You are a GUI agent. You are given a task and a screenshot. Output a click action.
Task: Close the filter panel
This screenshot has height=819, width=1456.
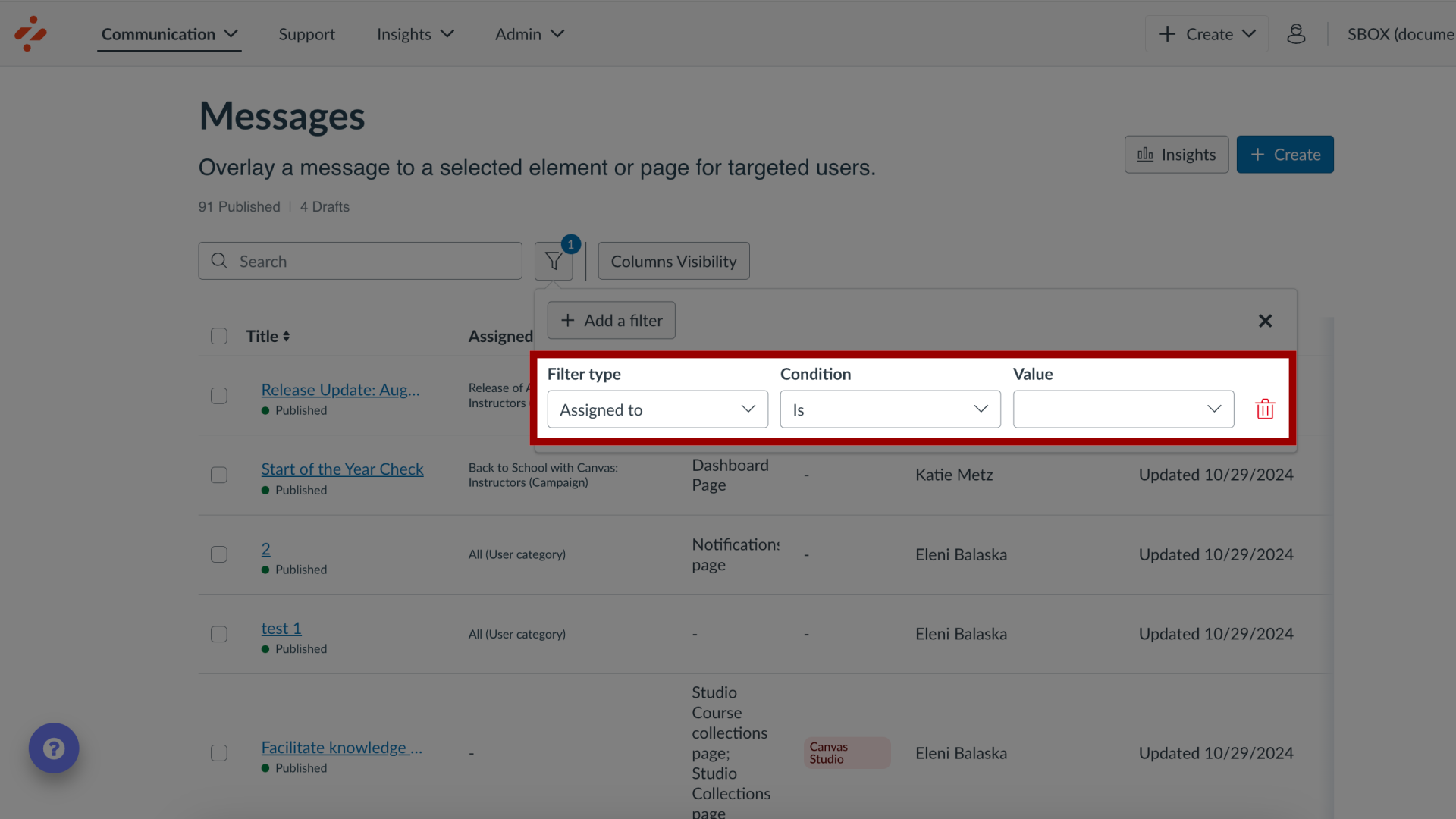coord(1265,321)
